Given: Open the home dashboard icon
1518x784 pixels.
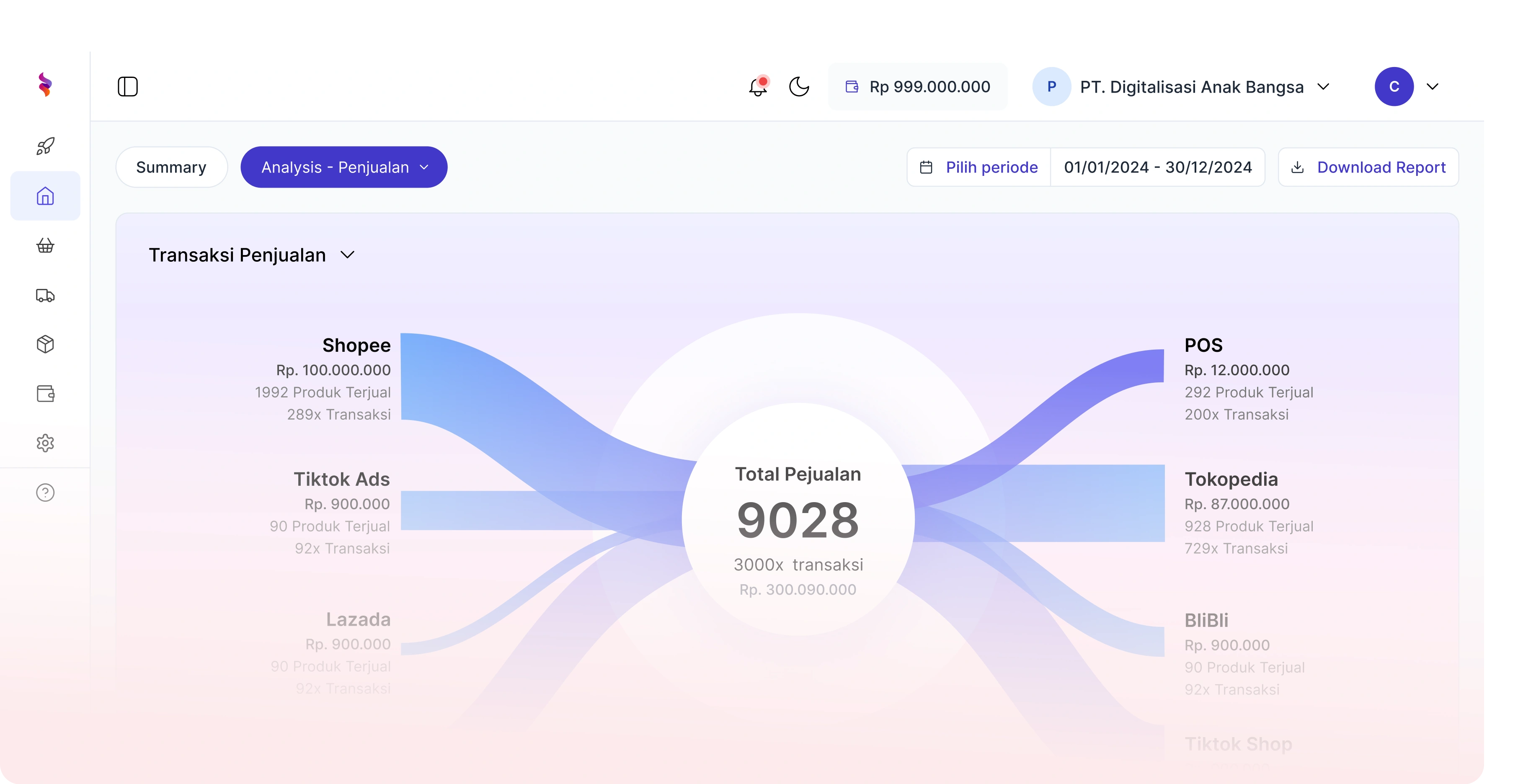Looking at the screenshot, I should coord(45,196).
